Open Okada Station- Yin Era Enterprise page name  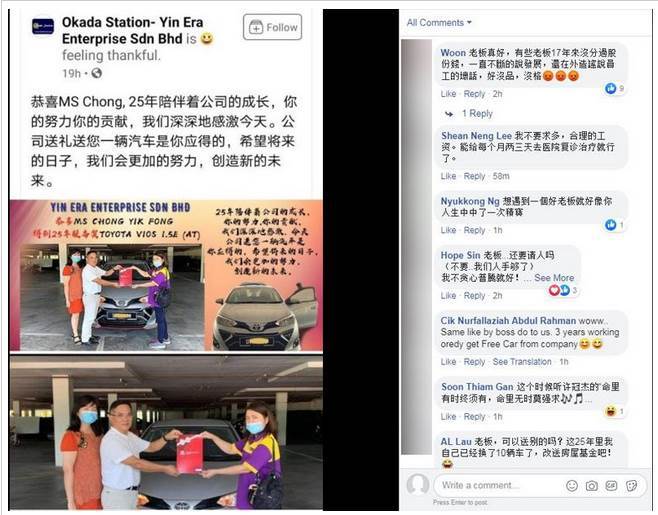click(133, 30)
